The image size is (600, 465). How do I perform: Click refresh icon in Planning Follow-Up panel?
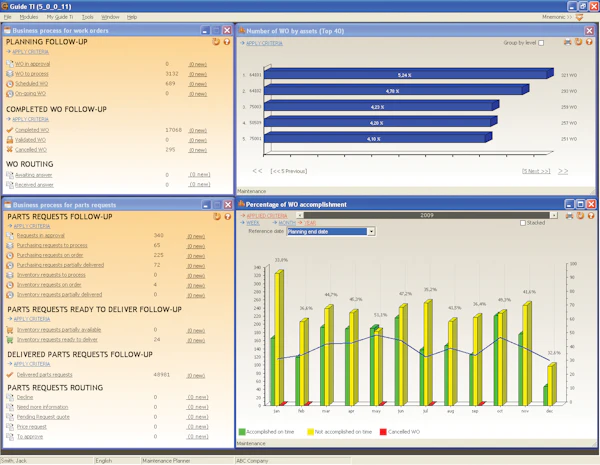(216, 42)
